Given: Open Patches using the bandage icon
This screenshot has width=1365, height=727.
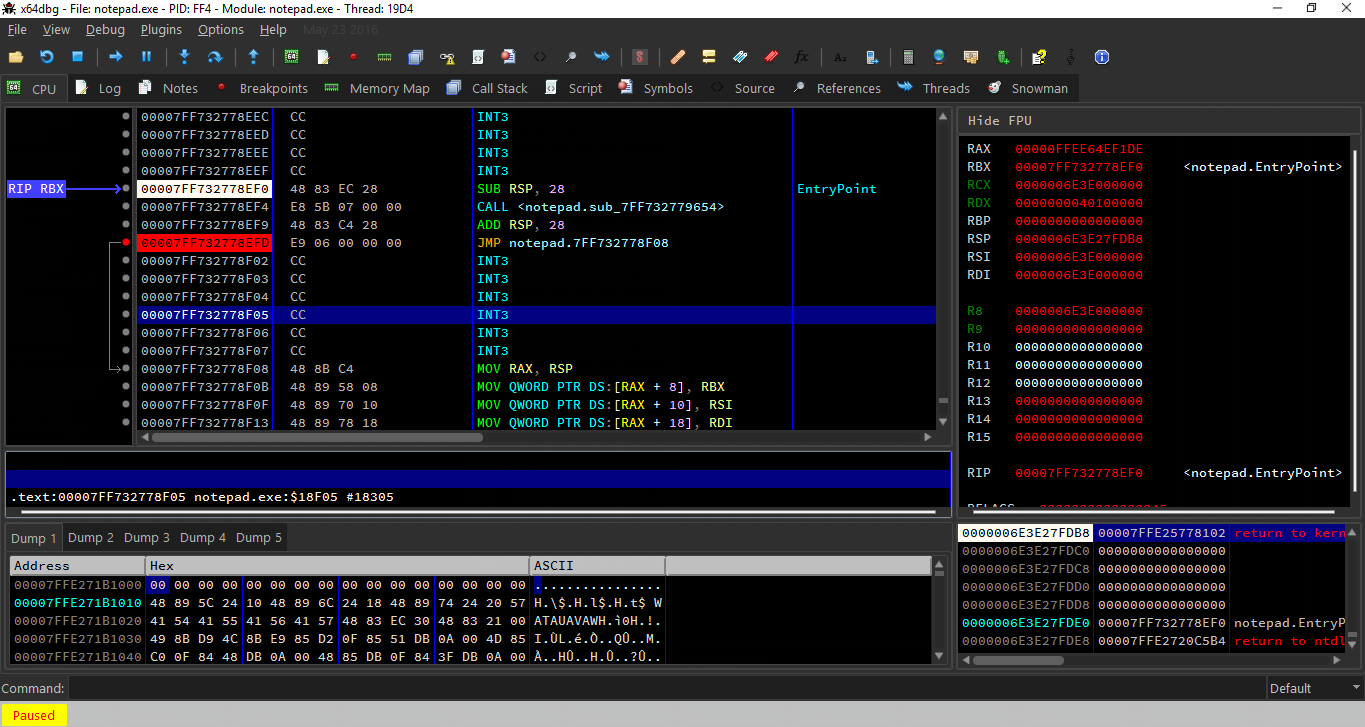Looking at the screenshot, I should coord(677,57).
